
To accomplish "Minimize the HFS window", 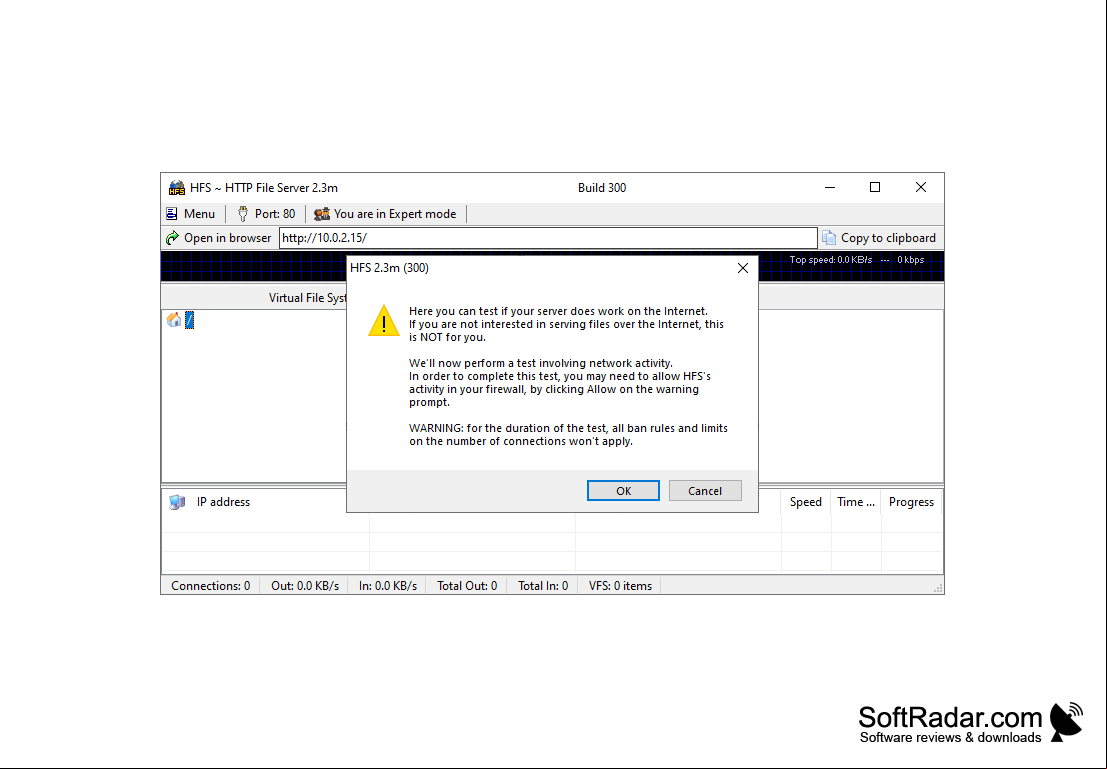I will [x=830, y=187].
